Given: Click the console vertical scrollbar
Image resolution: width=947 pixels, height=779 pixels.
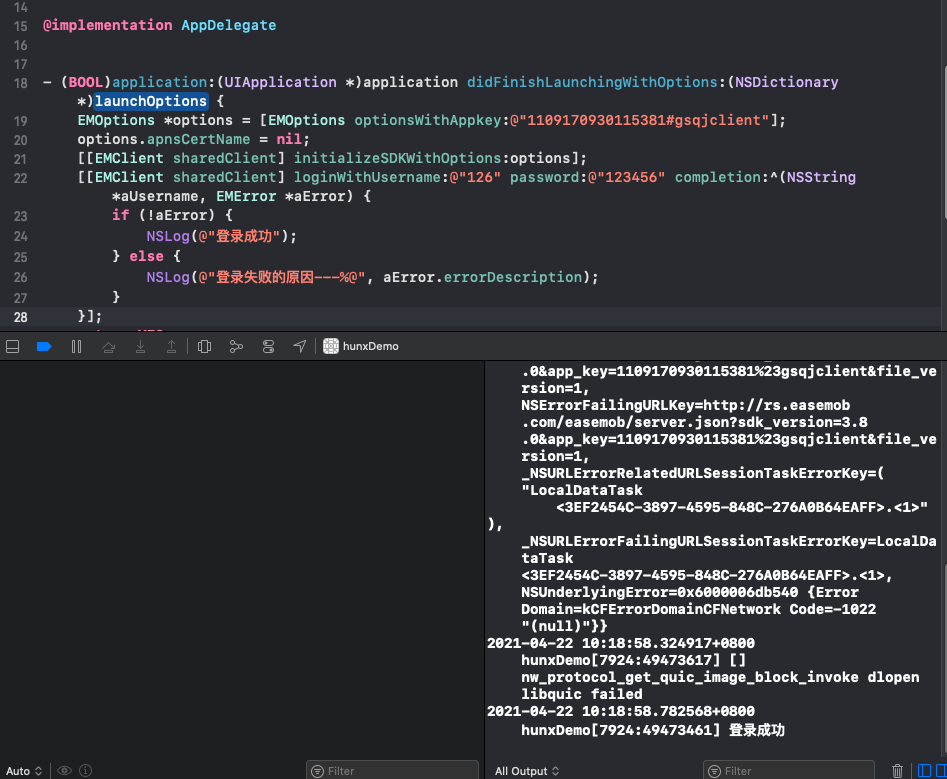Looking at the screenshot, I should click(x=943, y=658).
